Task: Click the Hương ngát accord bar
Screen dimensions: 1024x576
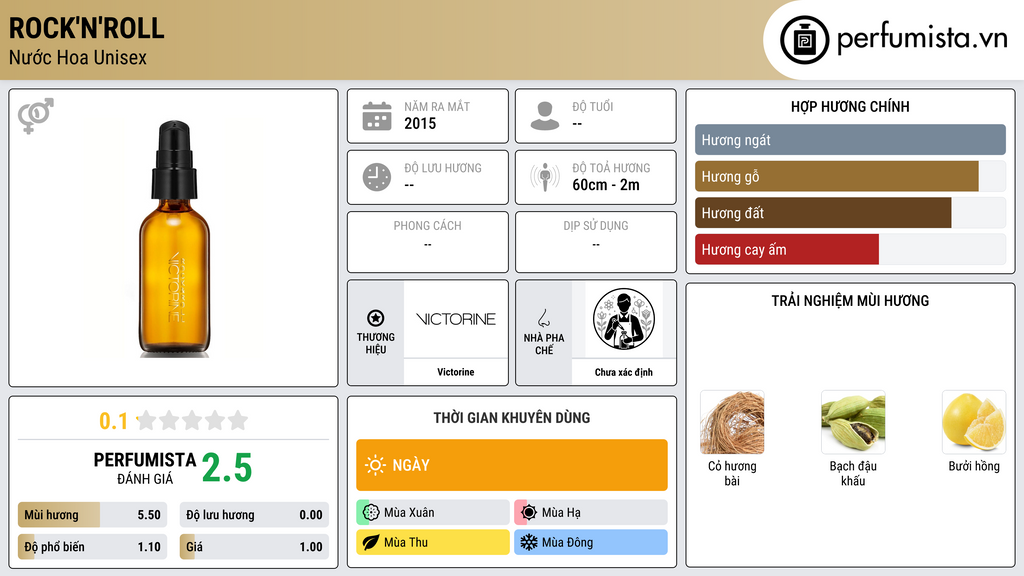Action: tap(850, 140)
